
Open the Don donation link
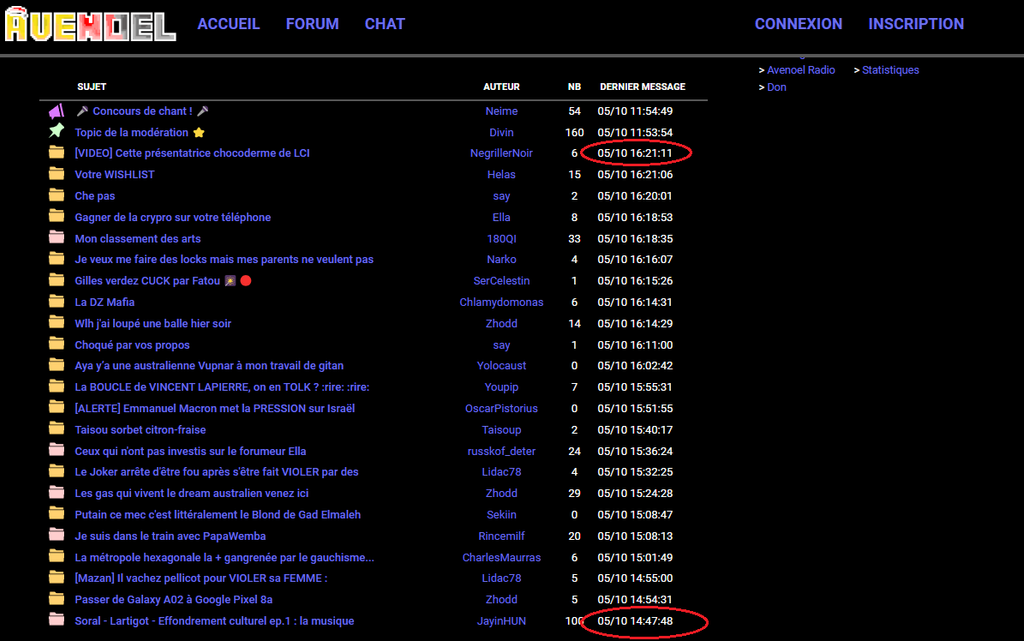[x=776, y=88]
